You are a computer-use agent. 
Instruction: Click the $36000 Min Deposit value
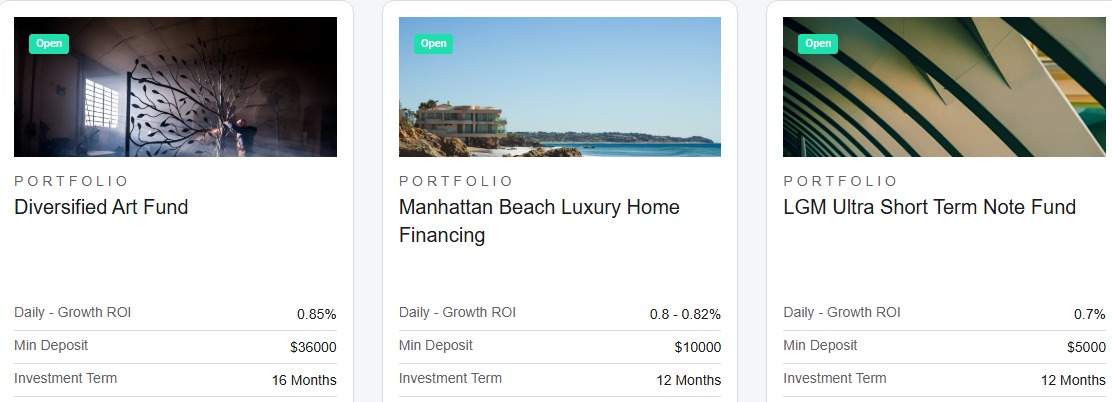(x=313, y=347)
